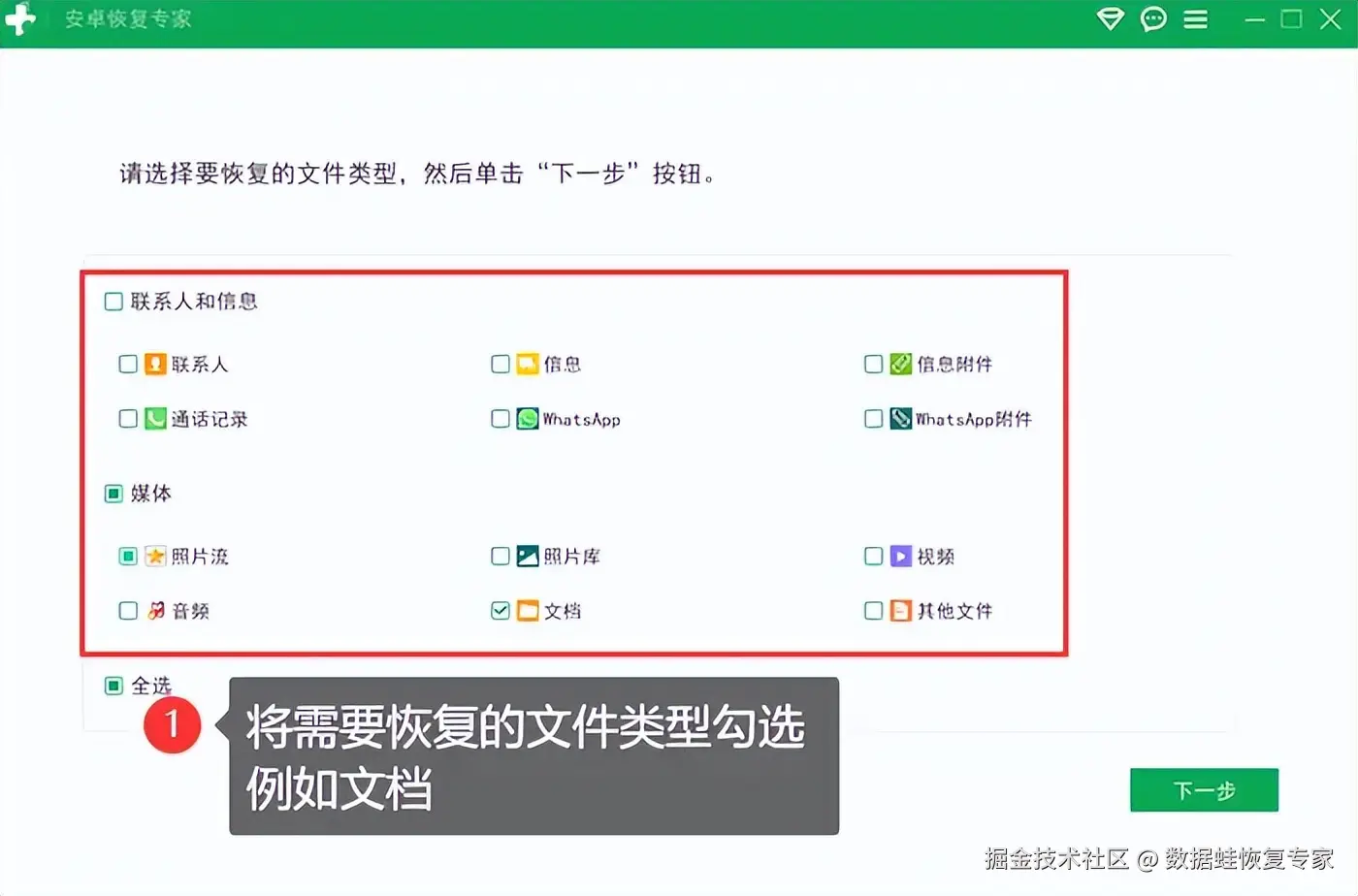Click the WhatsApp附件 icon

click(x=900, y=419)
